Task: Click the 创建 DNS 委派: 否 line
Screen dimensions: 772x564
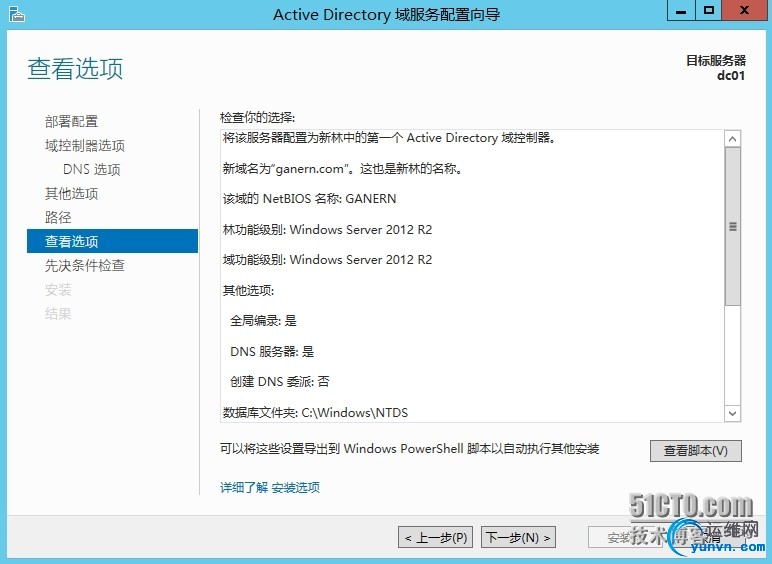Action: point(280,381)
